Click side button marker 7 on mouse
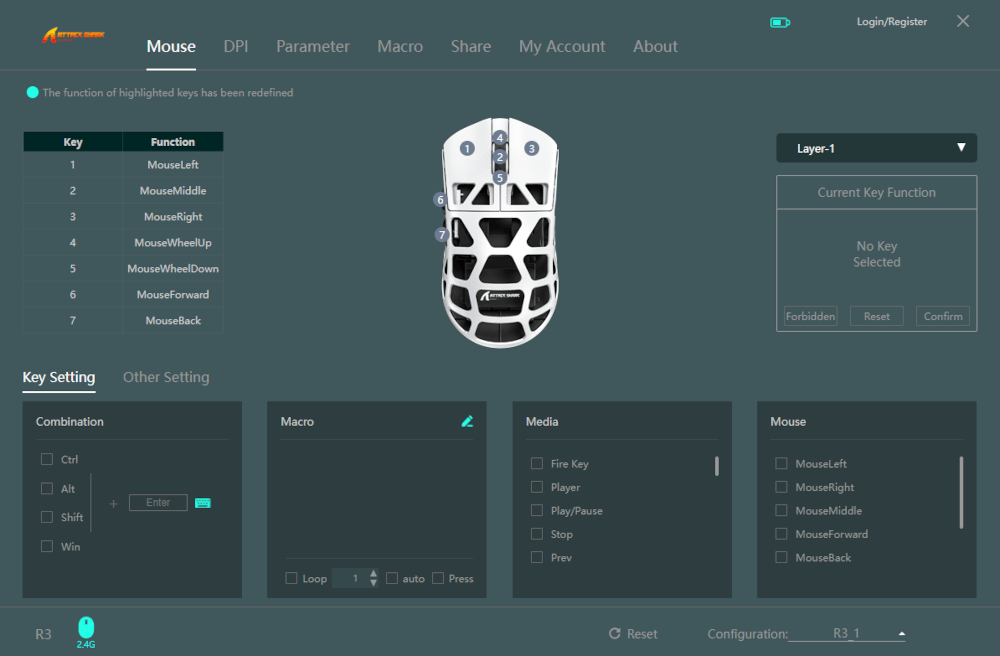The image size is (1000, 656). click(442, 235)
